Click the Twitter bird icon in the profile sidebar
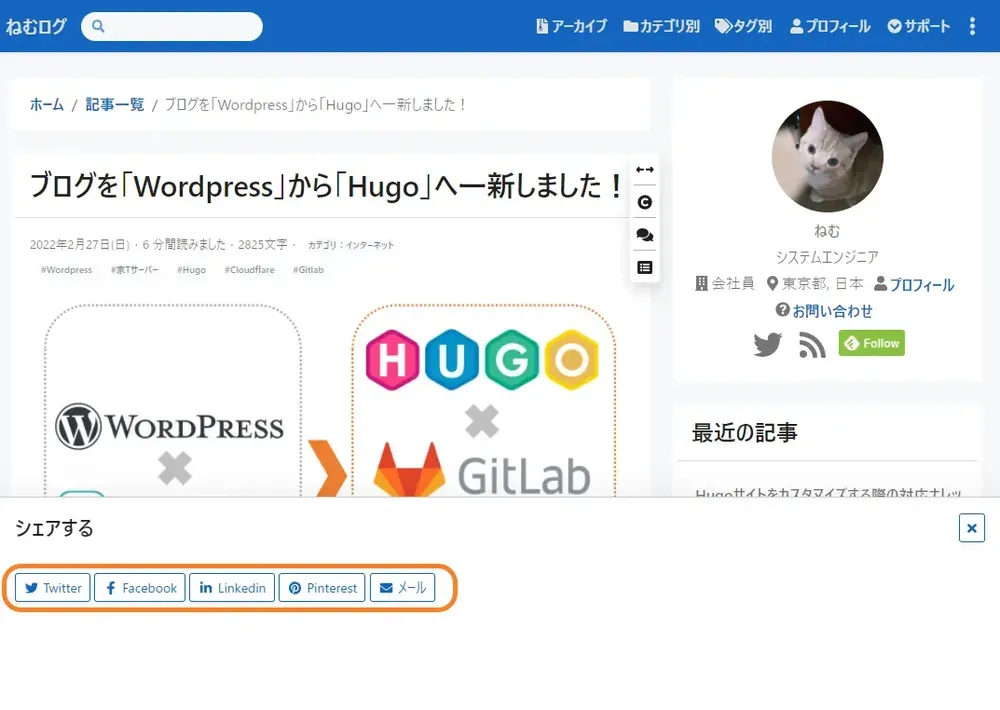The height and width of the screenshot is (710, 1000). coord(768,343)
